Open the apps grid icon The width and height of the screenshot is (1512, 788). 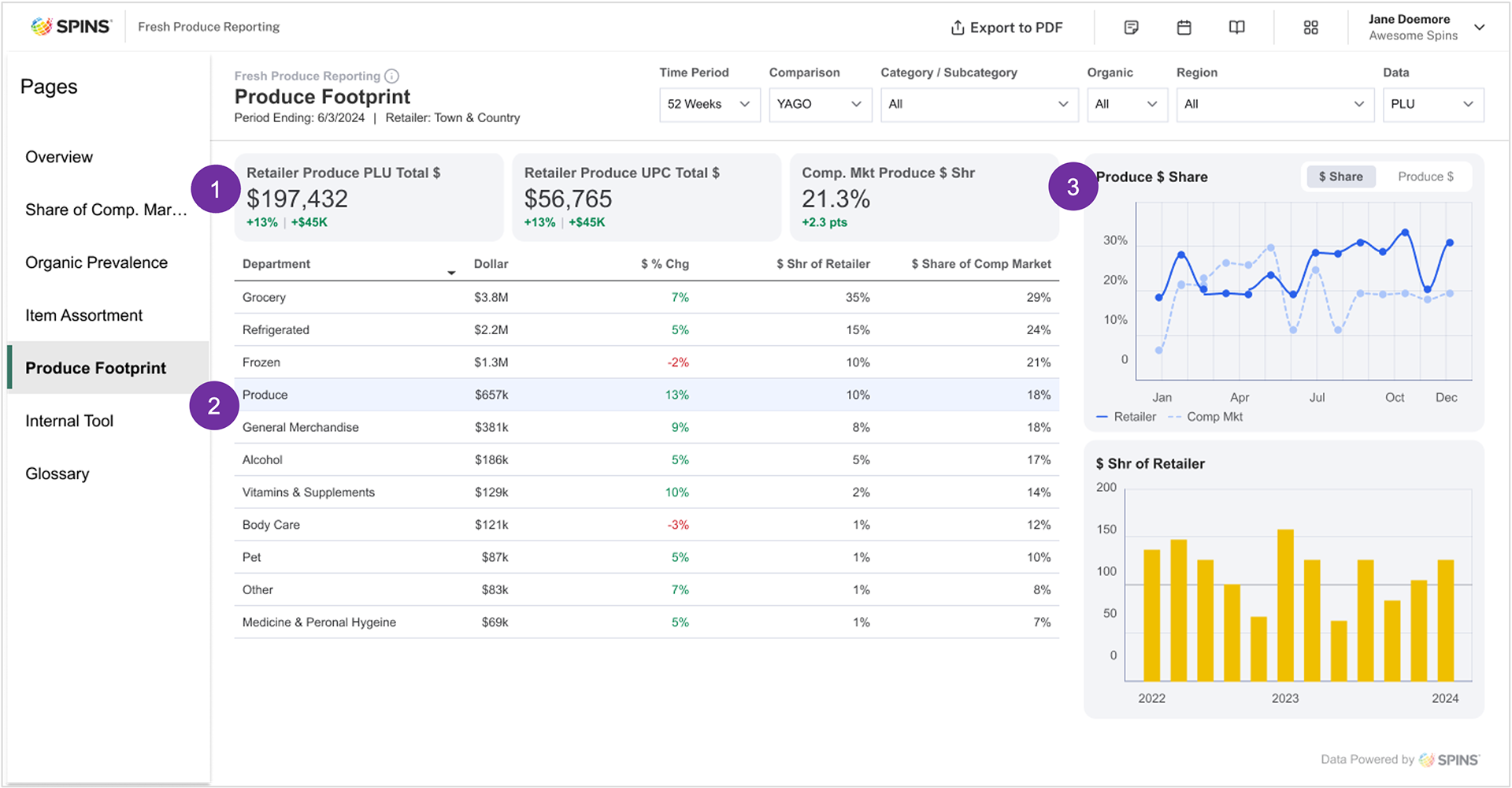1310,28
